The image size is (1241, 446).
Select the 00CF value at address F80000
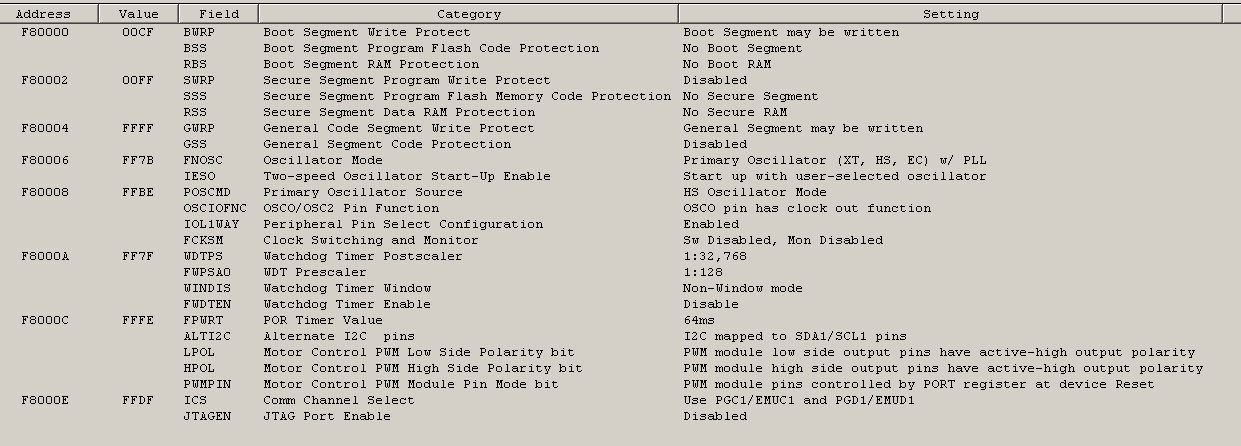pyautogui.click(x=138, y=32)
